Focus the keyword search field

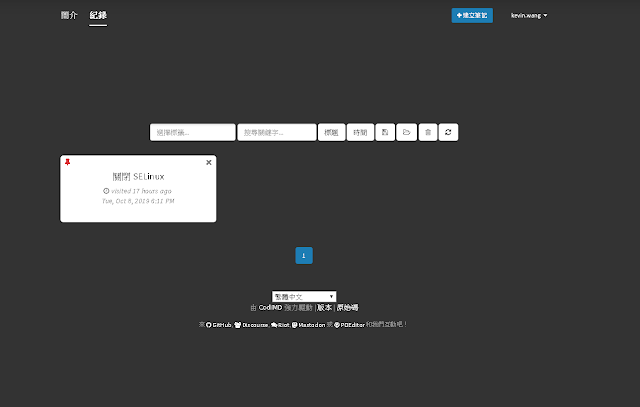pos(277,132)
